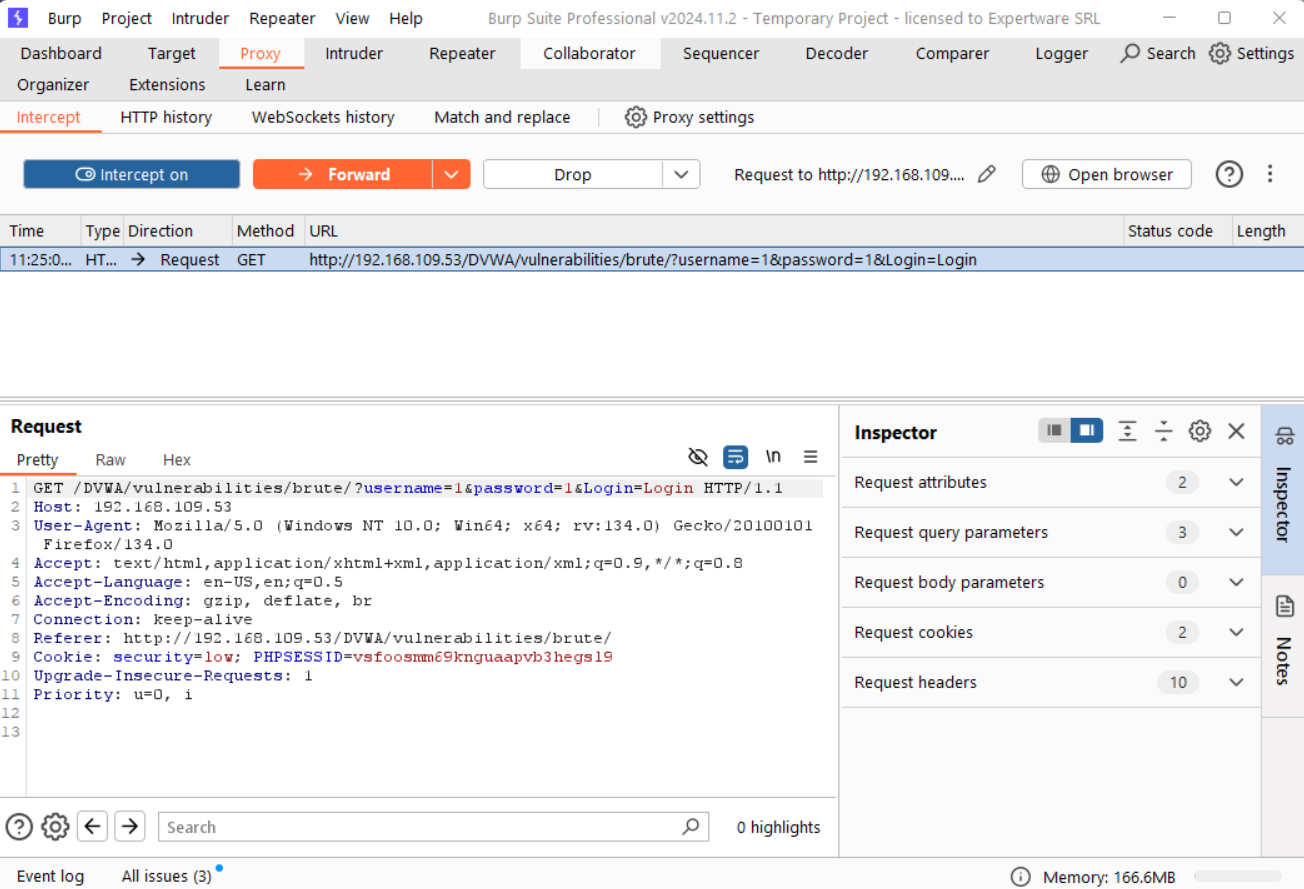1304x889 pixels.
Task: Switch request view to Hex
Action: [x=177, y=460]
